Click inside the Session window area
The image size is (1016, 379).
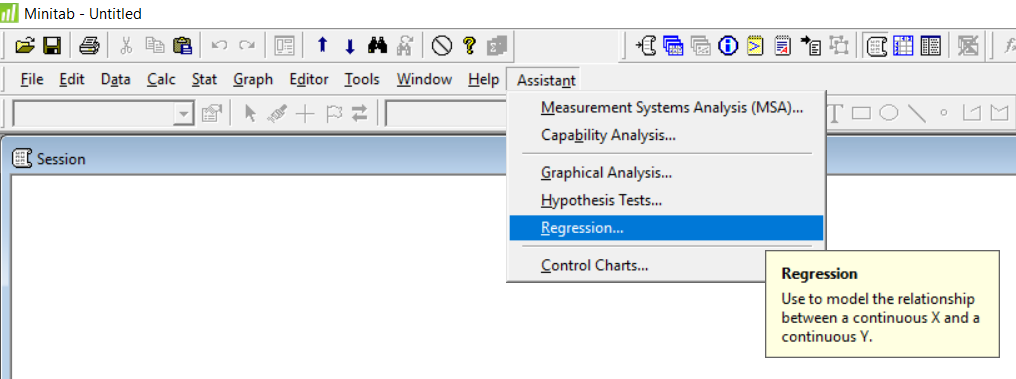click(x=259, y=275)
